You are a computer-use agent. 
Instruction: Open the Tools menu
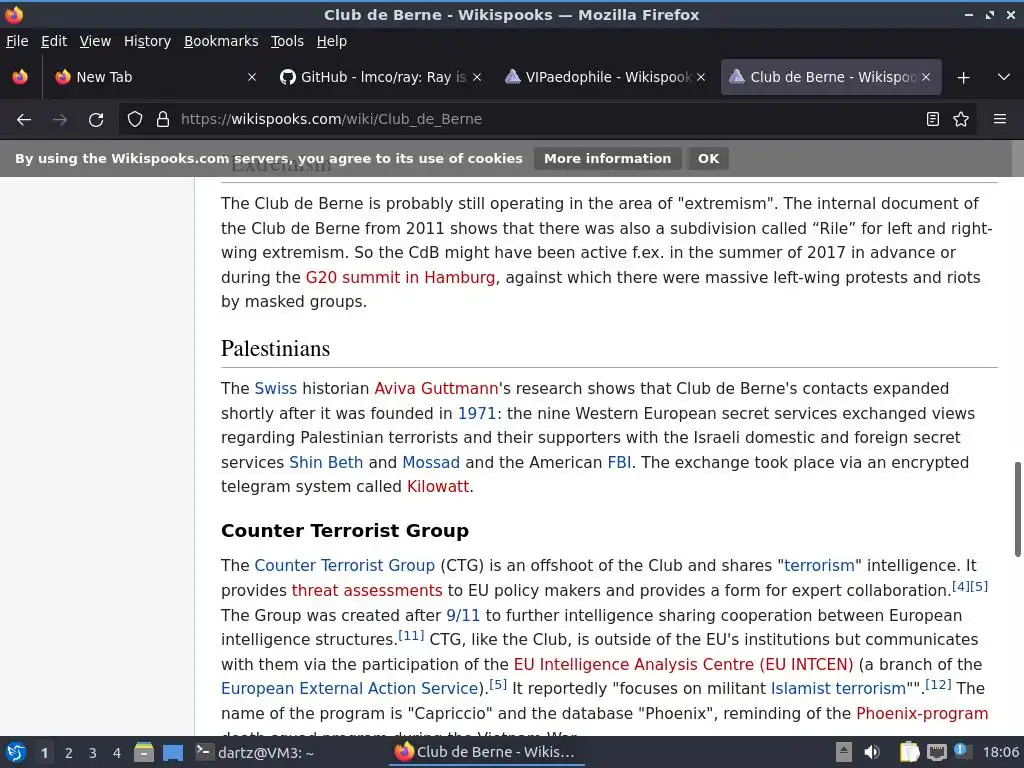(287, 41)
